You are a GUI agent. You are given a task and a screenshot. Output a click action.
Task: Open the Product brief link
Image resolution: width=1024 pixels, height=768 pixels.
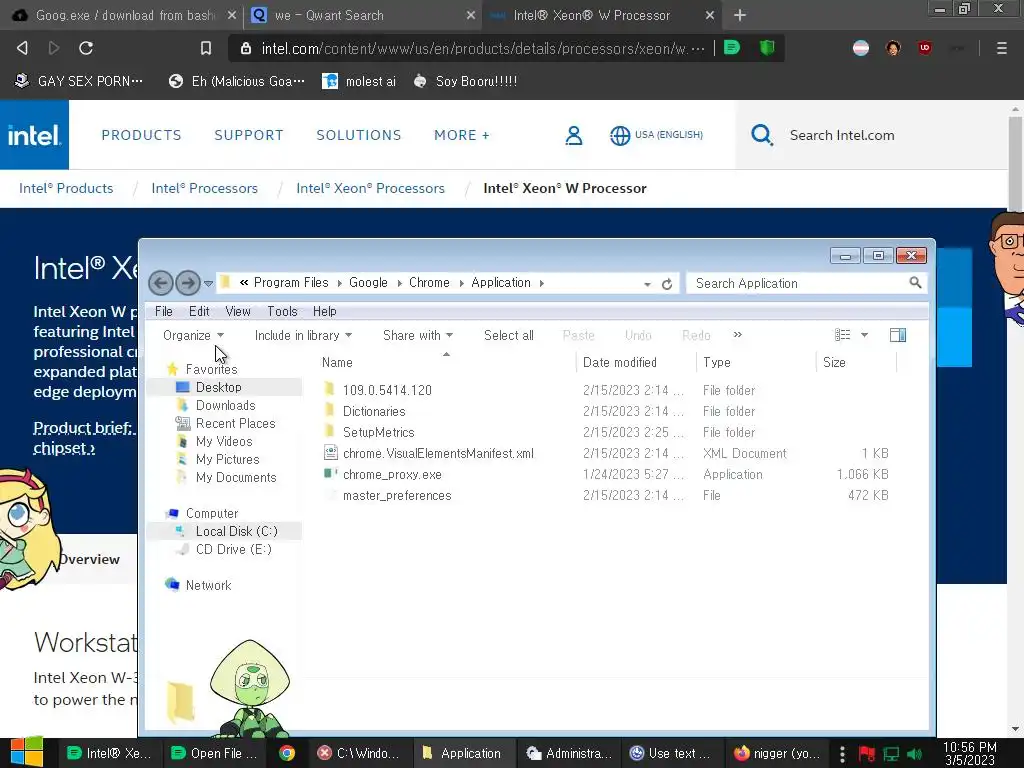pyautogui.click(x=83, y=428)
